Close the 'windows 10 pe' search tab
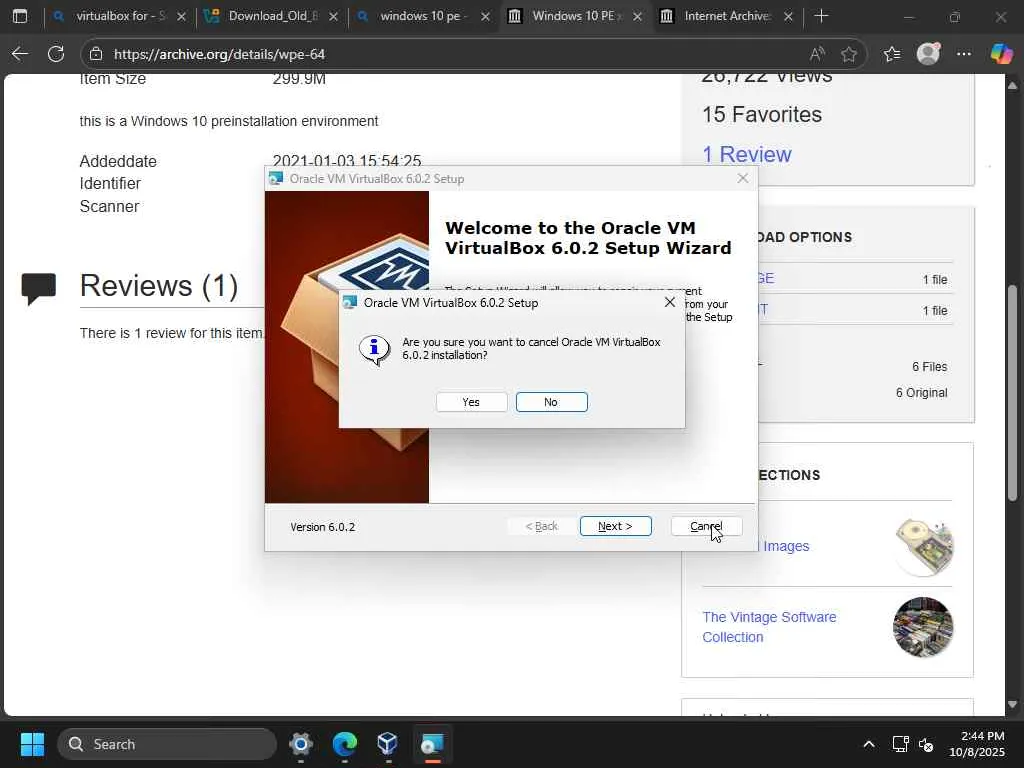This screenshot has height=768, width=1024. click(485, 16)
